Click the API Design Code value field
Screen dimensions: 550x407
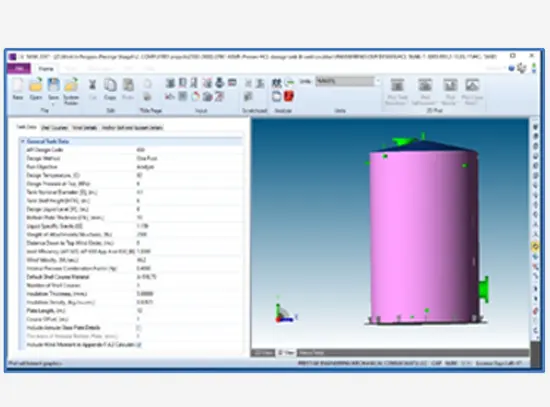click(x=189, y=150)
